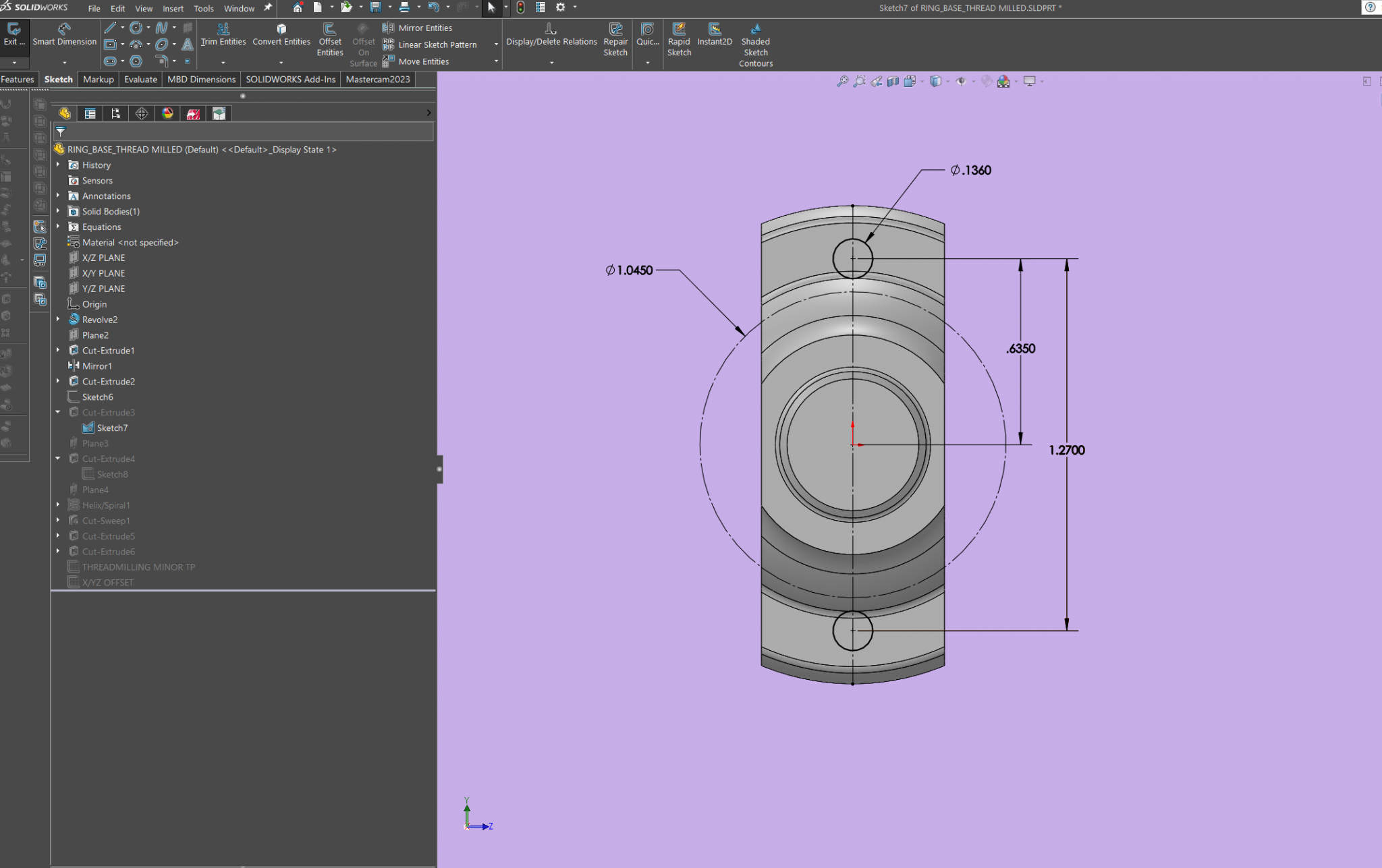
Task: Open the Hide/Show Items dropdown arrow
Action: 973,82
